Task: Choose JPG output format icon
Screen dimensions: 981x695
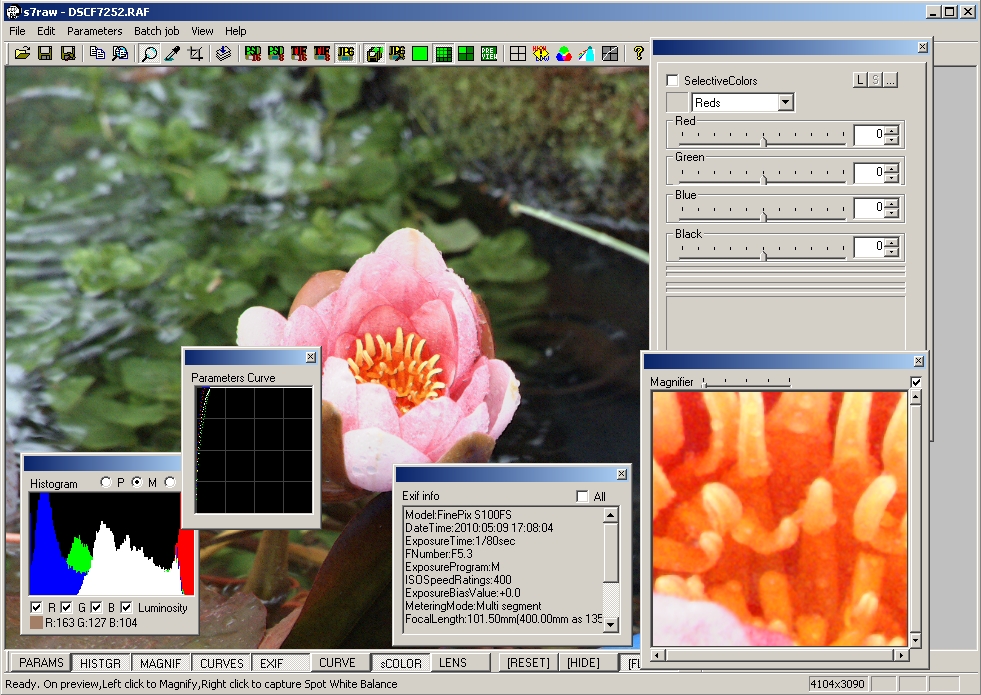Action: 345,54
